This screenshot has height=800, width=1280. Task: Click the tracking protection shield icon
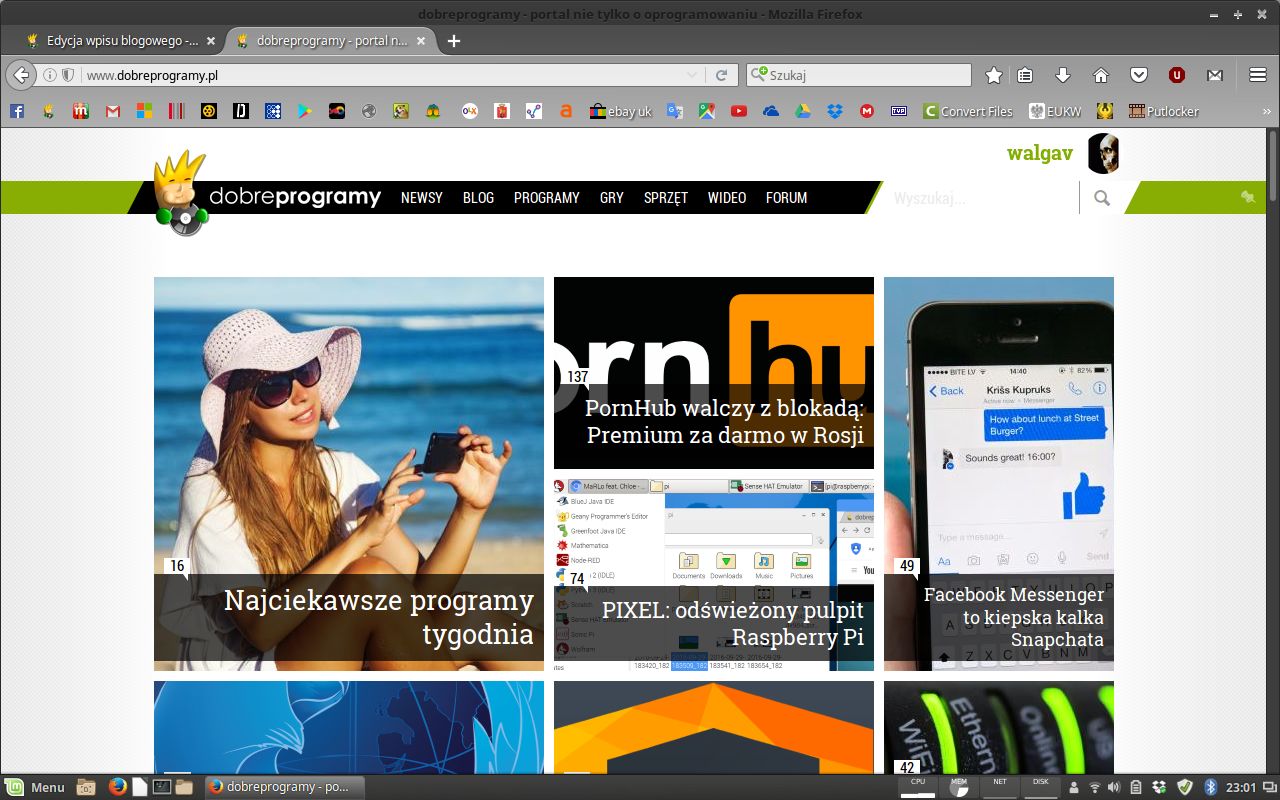point(68,75)
